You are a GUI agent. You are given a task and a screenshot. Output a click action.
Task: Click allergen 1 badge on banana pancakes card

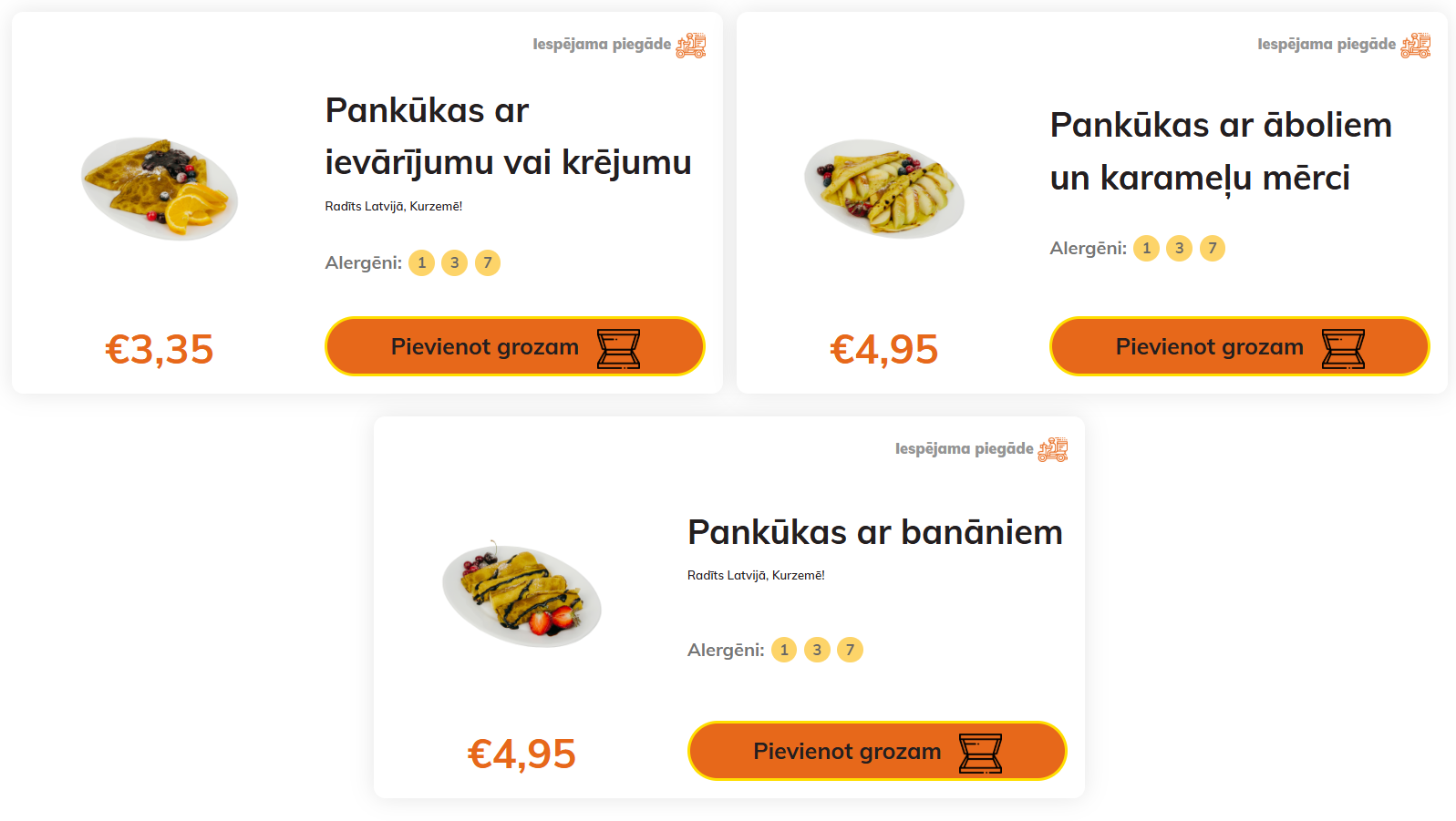(x=784, y=650)
